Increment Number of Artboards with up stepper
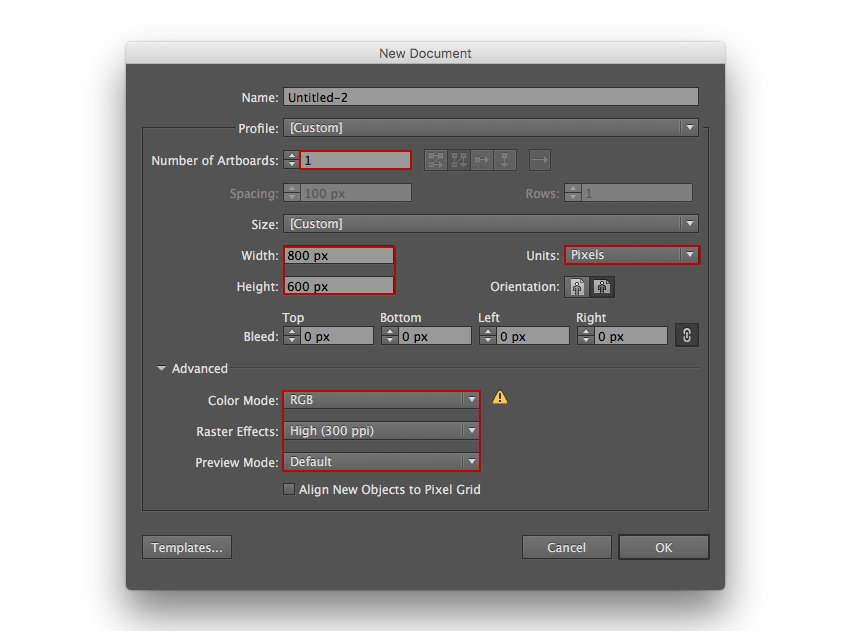850x631 pixels. [x=291, y=155]
